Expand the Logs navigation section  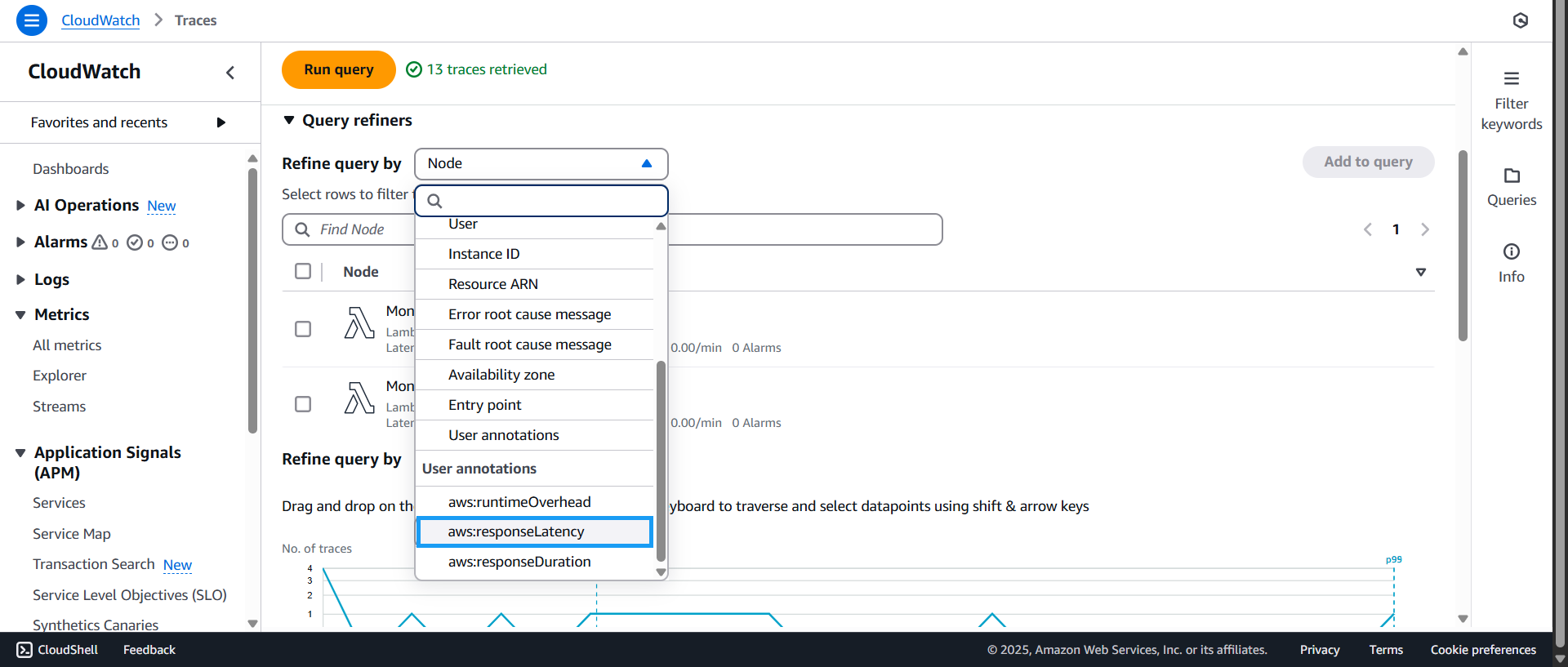[20, 279]
